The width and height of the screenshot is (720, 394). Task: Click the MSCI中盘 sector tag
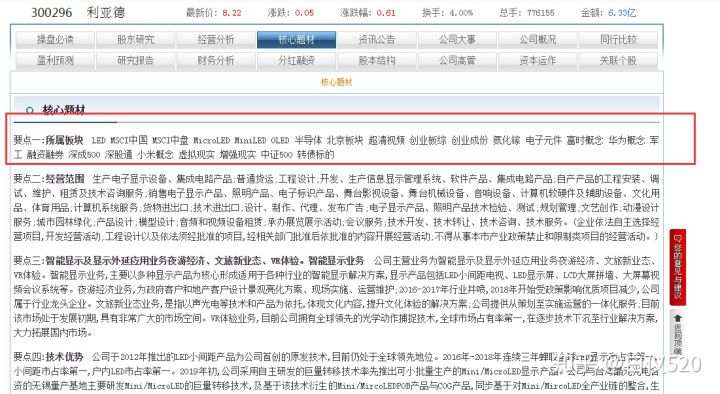tap(170, 140)
